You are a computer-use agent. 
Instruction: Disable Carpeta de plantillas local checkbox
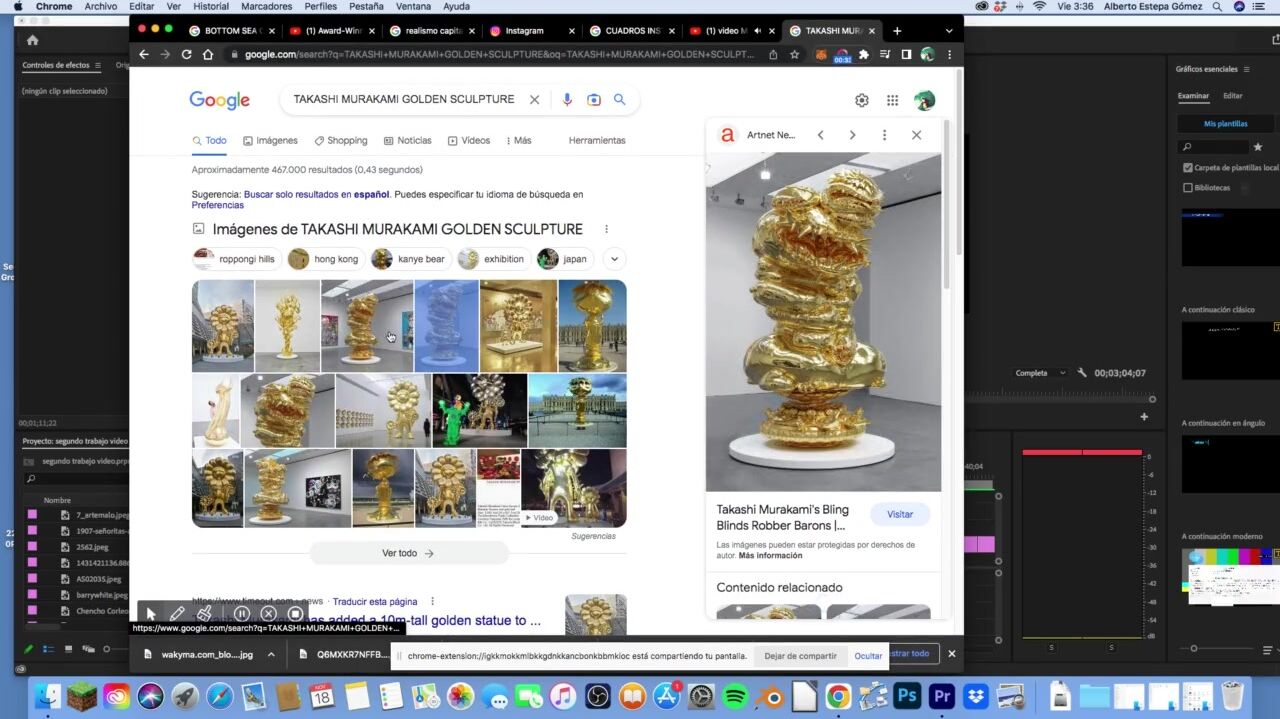click(1188, 168)
